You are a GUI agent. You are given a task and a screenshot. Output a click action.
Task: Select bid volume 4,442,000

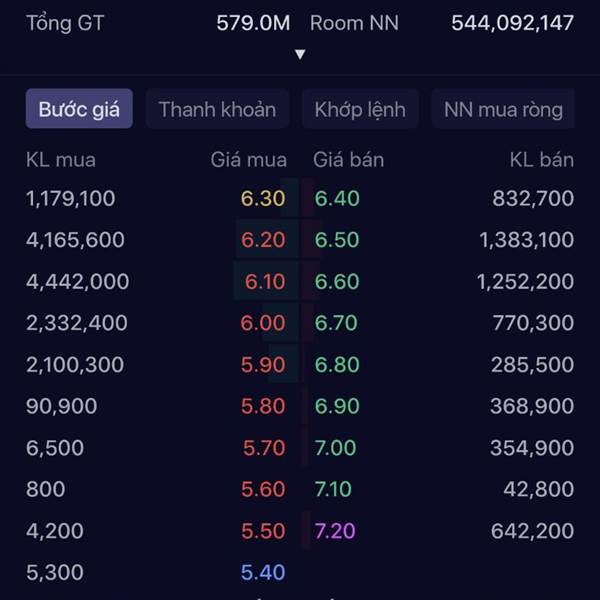click(78, 281)
